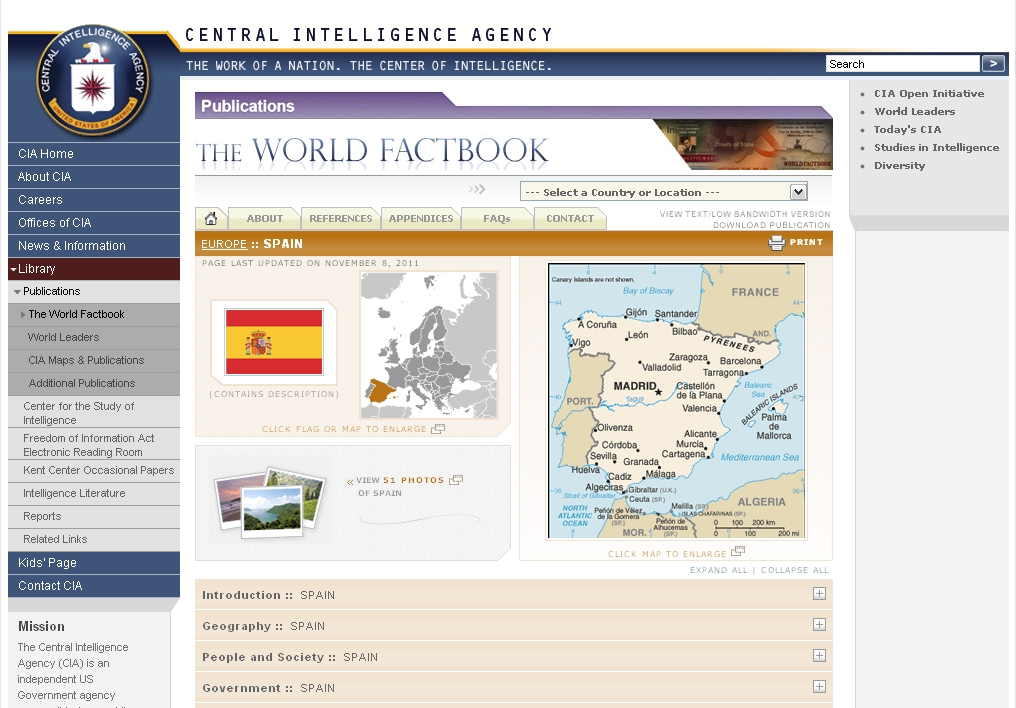Image resolution: width=1016 pixels, height=708 pixels.
Task: Select Careers in the left navigation
Action: coord(40,200)
